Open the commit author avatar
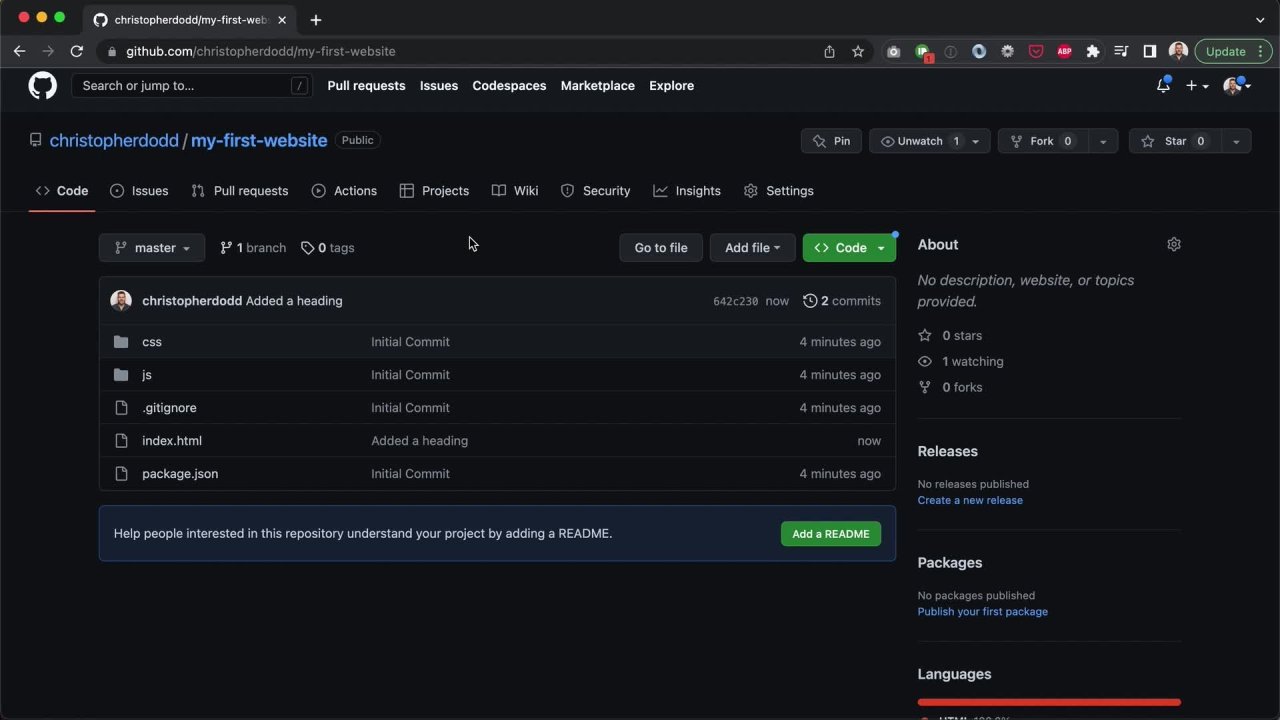Viewport: 1280px width, 720px height. coord(121,301)
